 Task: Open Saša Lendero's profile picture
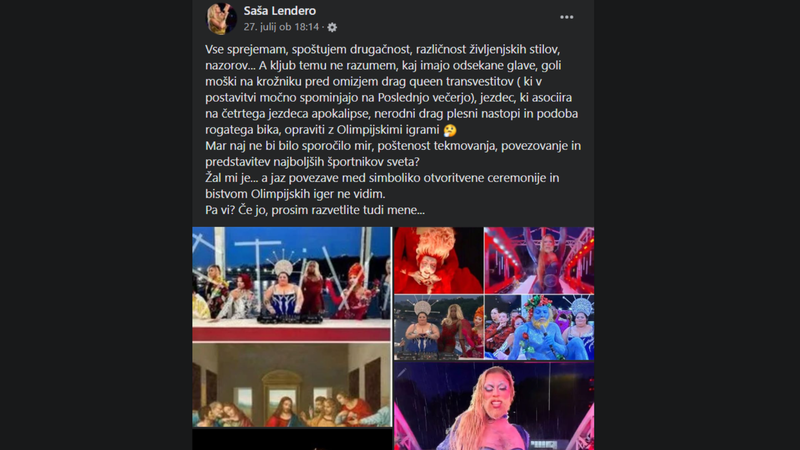(221, 19)
